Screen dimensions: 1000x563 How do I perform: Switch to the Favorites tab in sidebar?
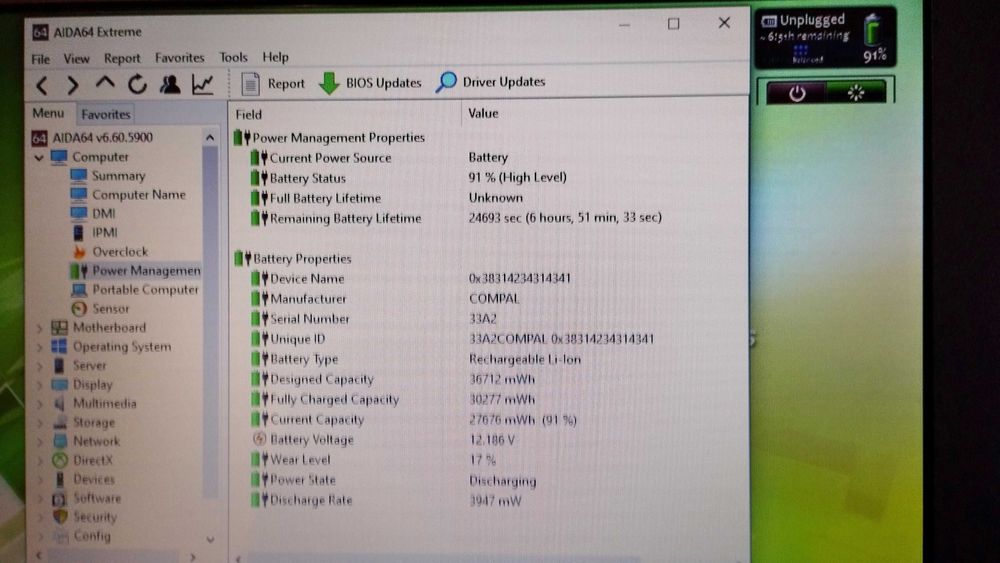click(105, 114)
